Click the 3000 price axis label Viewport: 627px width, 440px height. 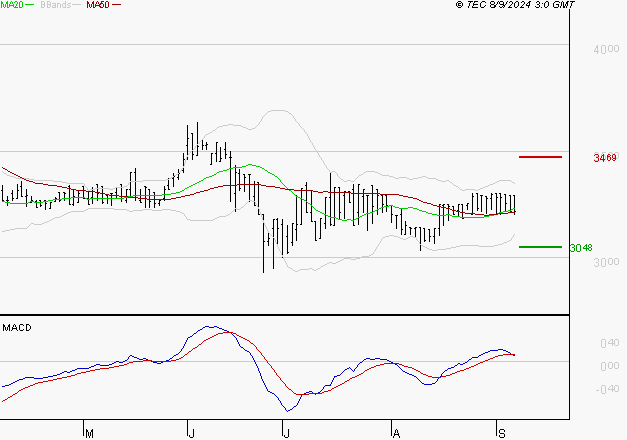click(x=606, y=262)
